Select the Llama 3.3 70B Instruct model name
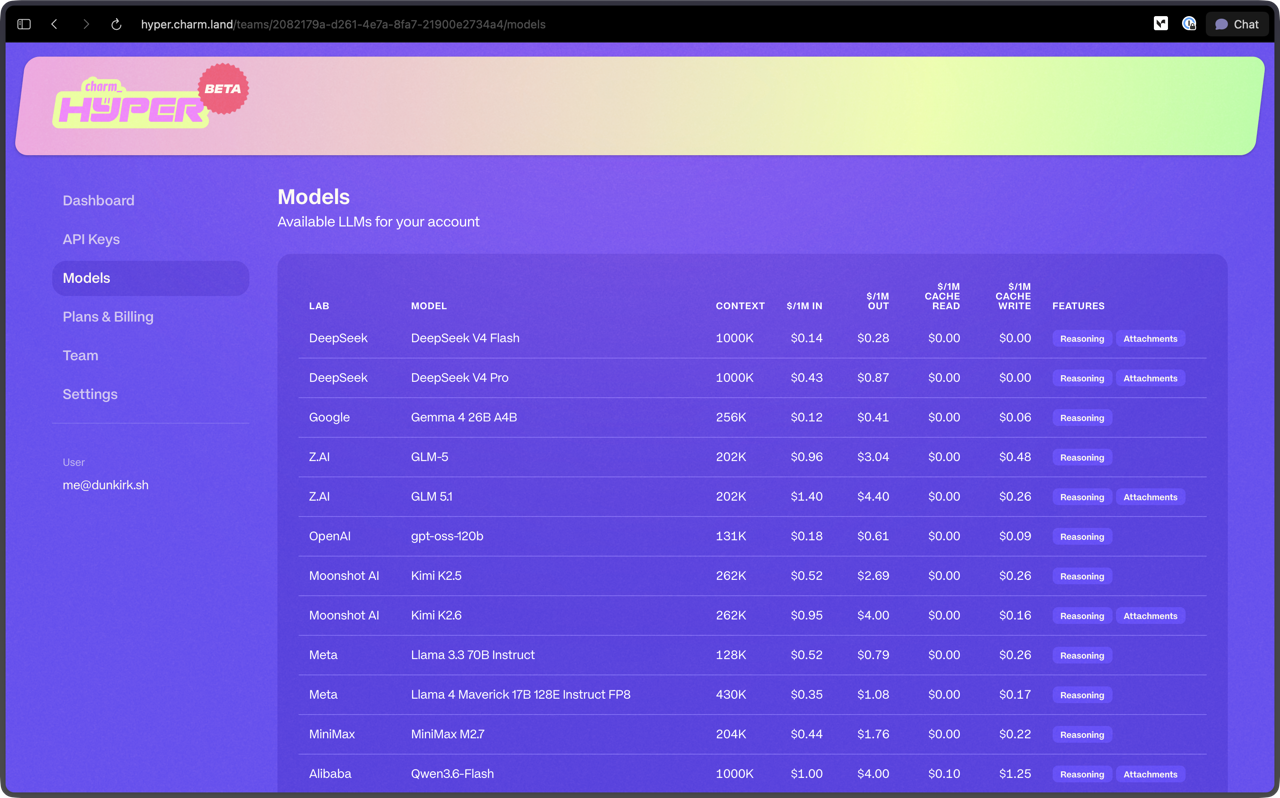The height and width of the screenshot is (798, 1280). (x=473, y=655)
